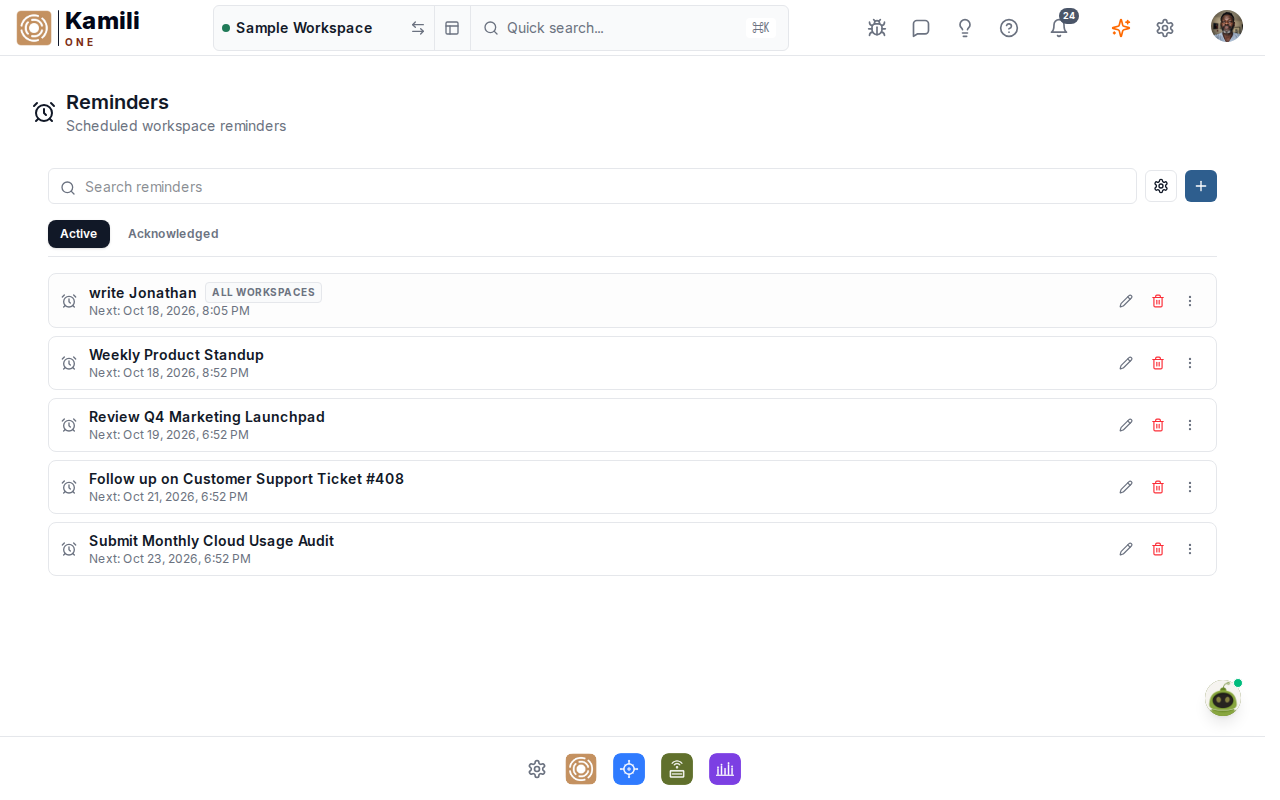This screenshot has width=1280, height=800.
Task: Open reminder settings gear next to search
Action: 1161,186
